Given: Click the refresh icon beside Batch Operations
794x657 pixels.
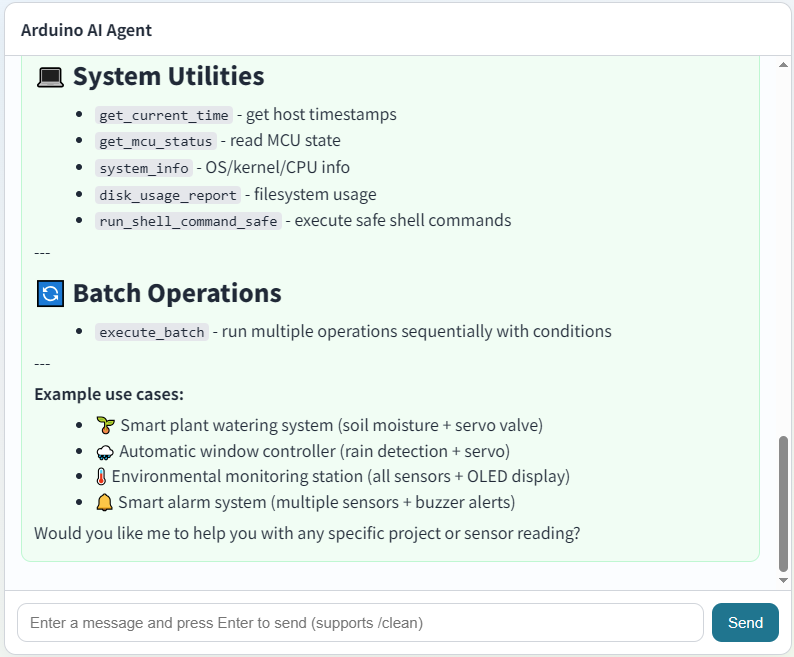Looking at the screenshot, I should [x=50, y=294].
